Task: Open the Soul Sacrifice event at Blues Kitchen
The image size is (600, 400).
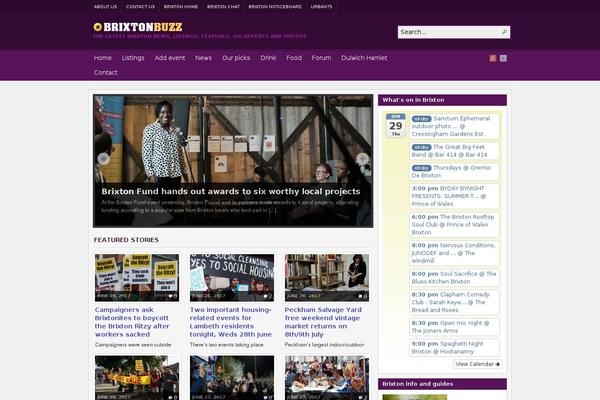Action: tap(454, 278)
